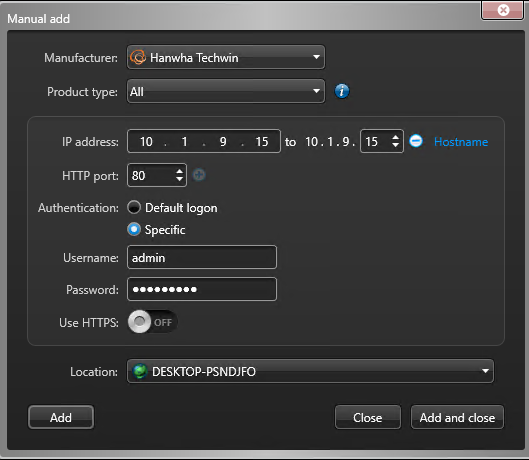Toggle the Use HTTPS switch
Viewport: 529px width, 460px height.
coord(152,322)
